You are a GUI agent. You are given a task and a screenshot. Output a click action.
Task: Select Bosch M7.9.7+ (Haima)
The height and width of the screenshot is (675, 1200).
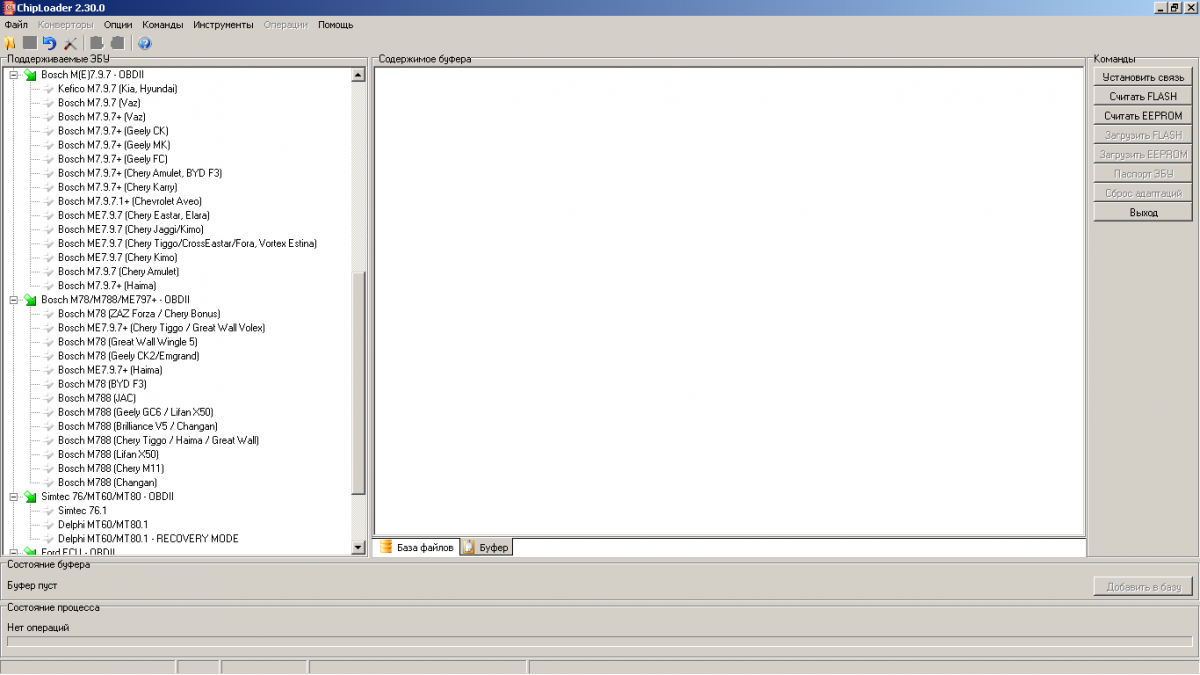tap(107, 285)
